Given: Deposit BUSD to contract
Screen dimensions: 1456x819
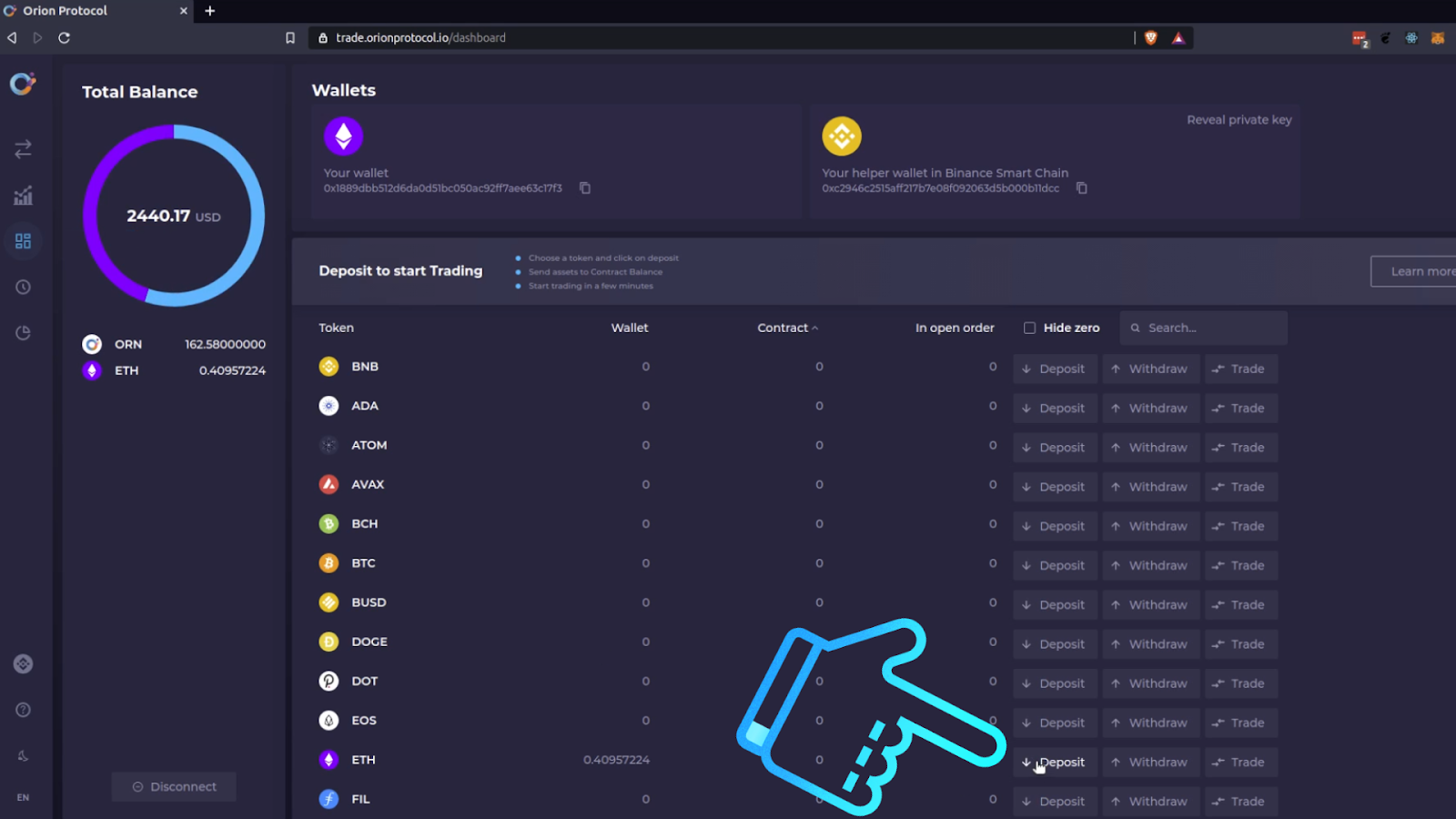Looking at the screenshot, I should 1055,605.
